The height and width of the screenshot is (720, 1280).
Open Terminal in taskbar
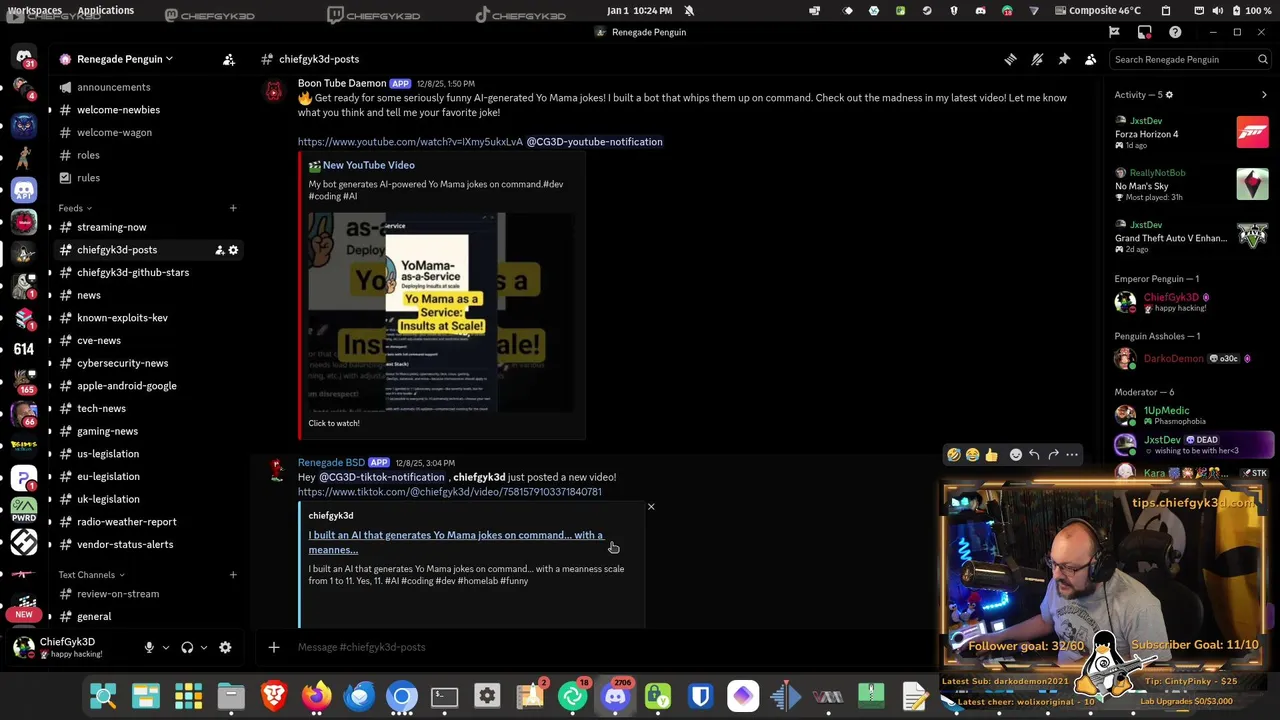[x=444, y=696]
